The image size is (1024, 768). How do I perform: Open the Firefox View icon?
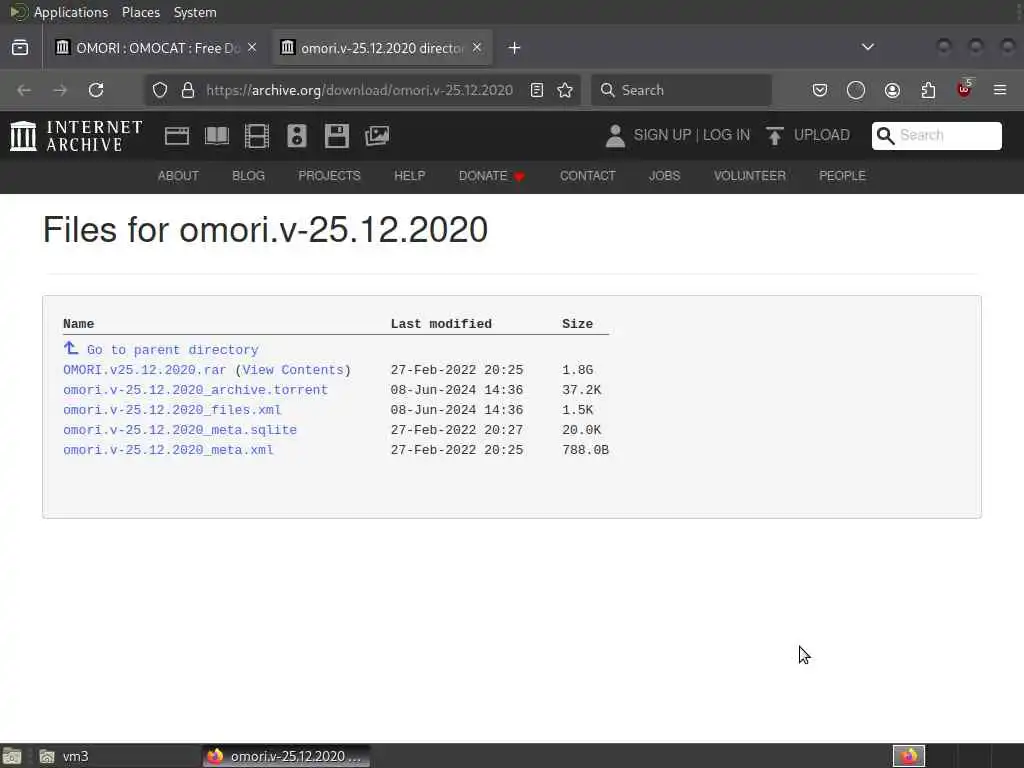pyautogui.click(x=20, y=48)
